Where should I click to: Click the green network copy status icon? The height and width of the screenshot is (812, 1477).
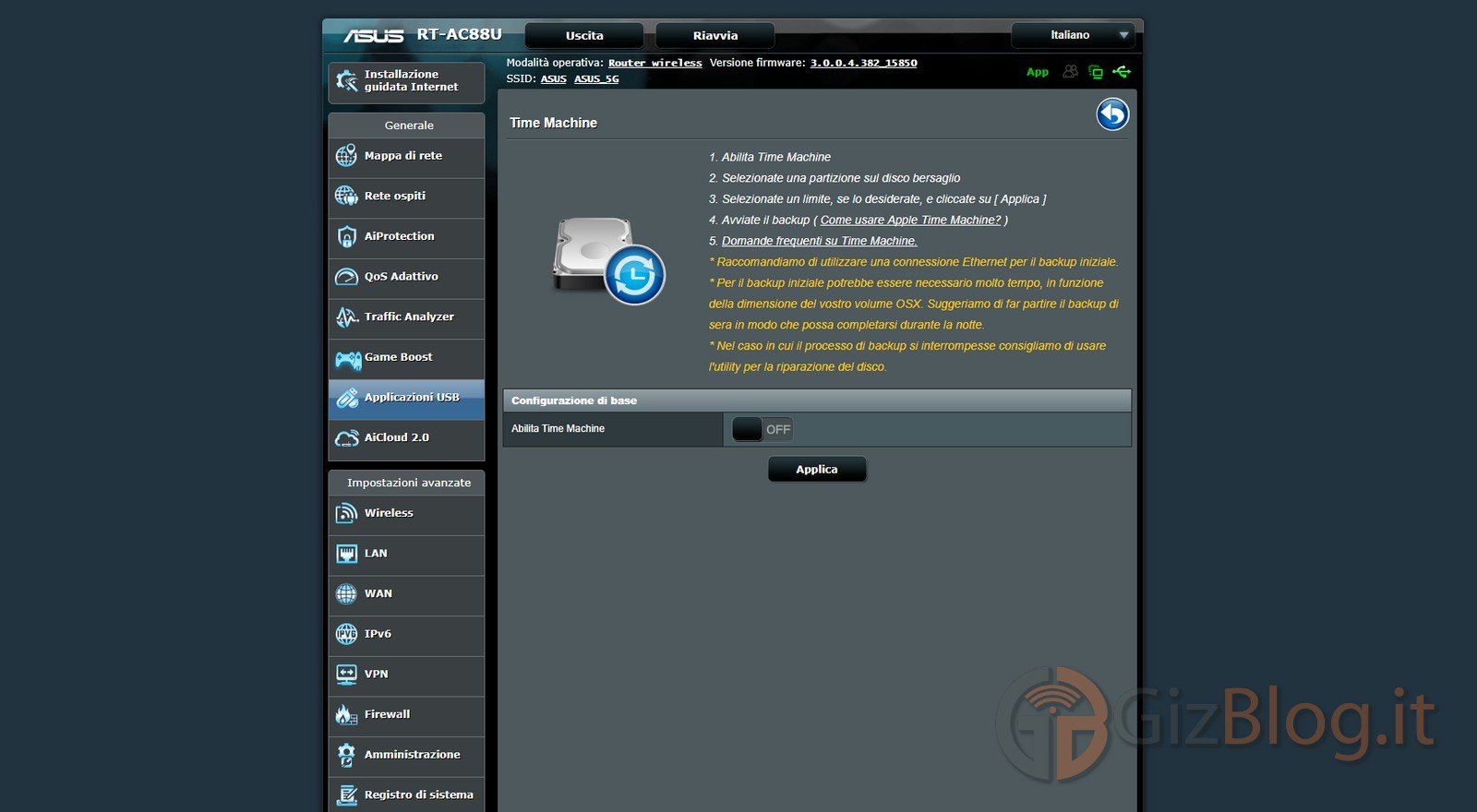(x=1096, y=72)
